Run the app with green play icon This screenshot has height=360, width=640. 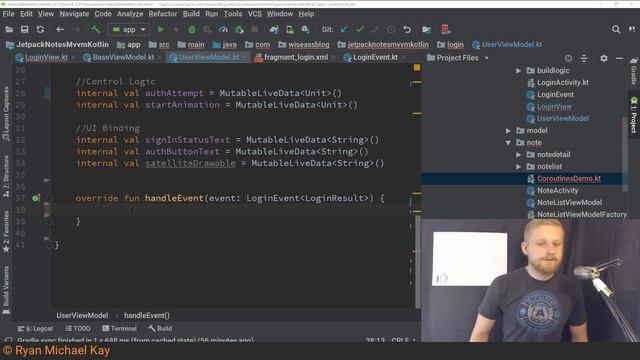161,29
